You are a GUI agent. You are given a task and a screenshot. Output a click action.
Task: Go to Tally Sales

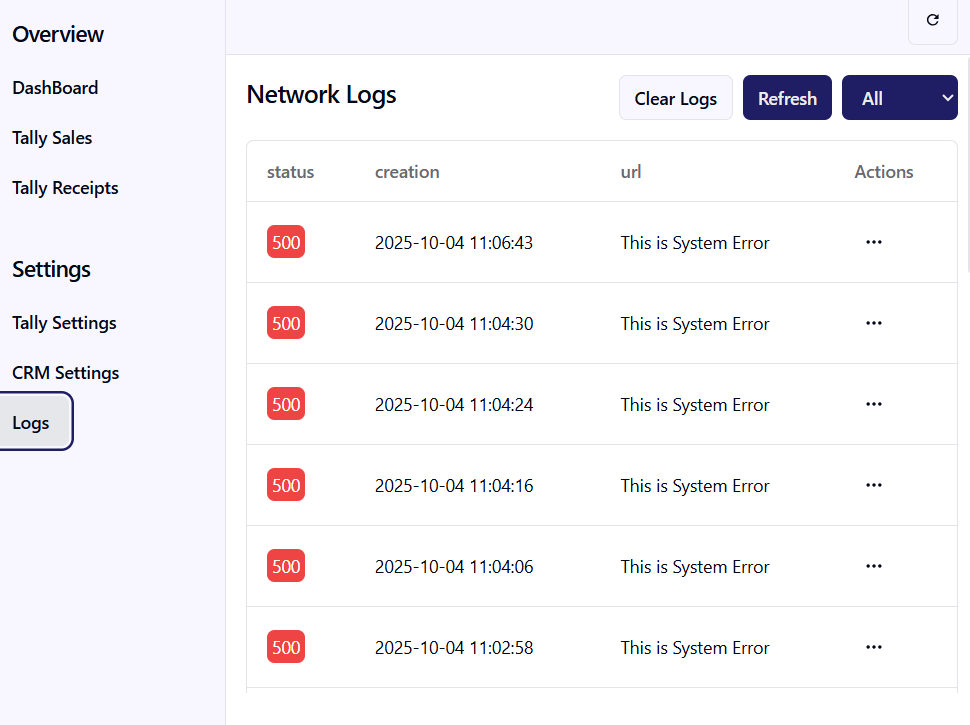(x=52, y=138)
